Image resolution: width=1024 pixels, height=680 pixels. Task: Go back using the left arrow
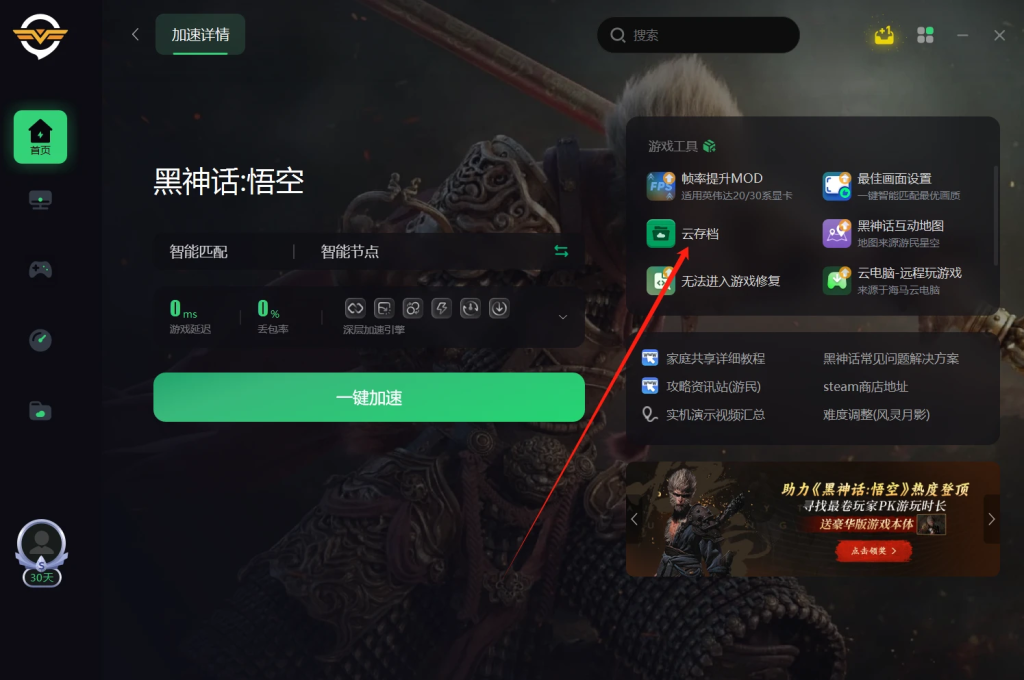click(x=135, y=35)
